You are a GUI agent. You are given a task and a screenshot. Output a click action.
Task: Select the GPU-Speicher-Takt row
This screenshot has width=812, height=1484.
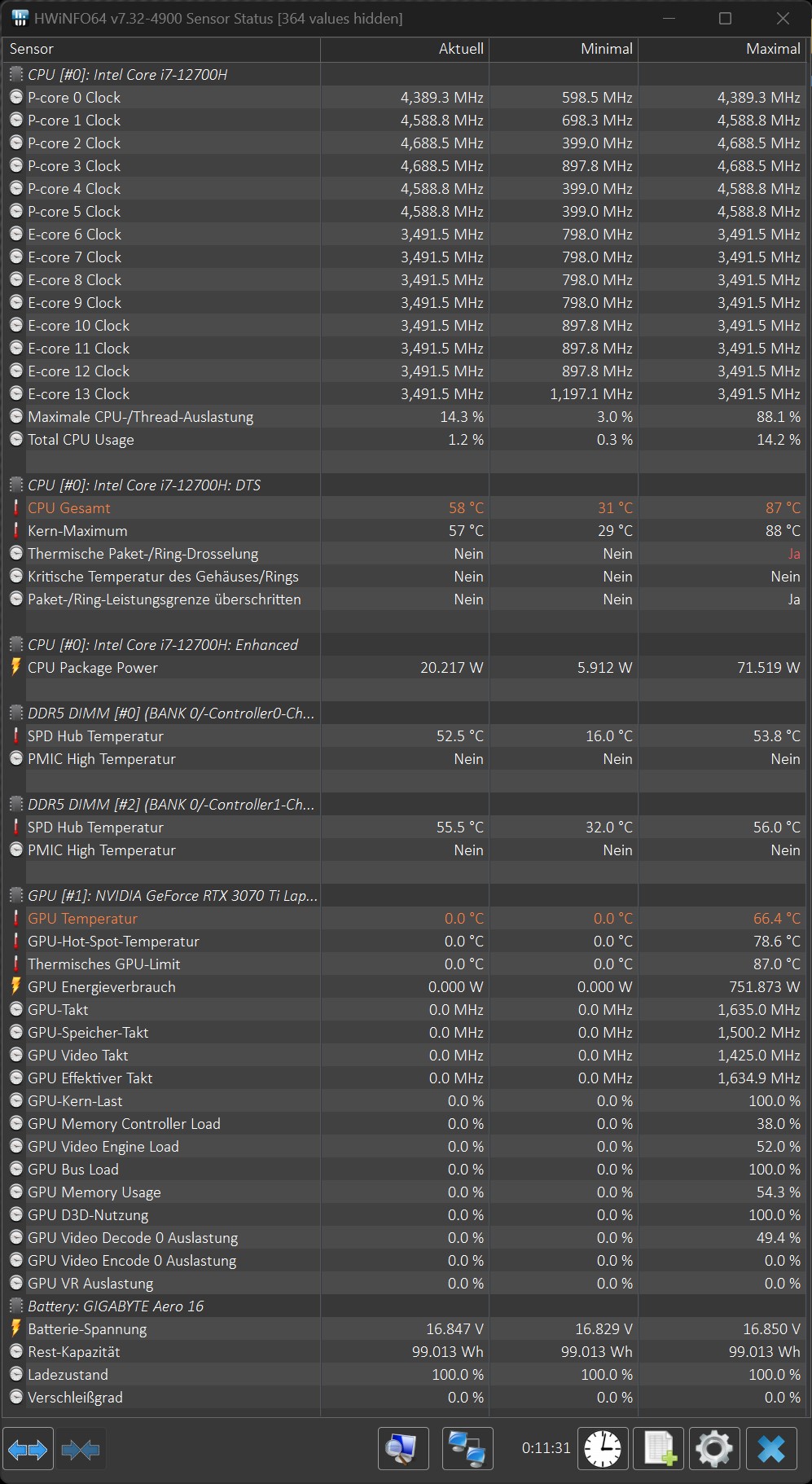tap(405, 1032)
